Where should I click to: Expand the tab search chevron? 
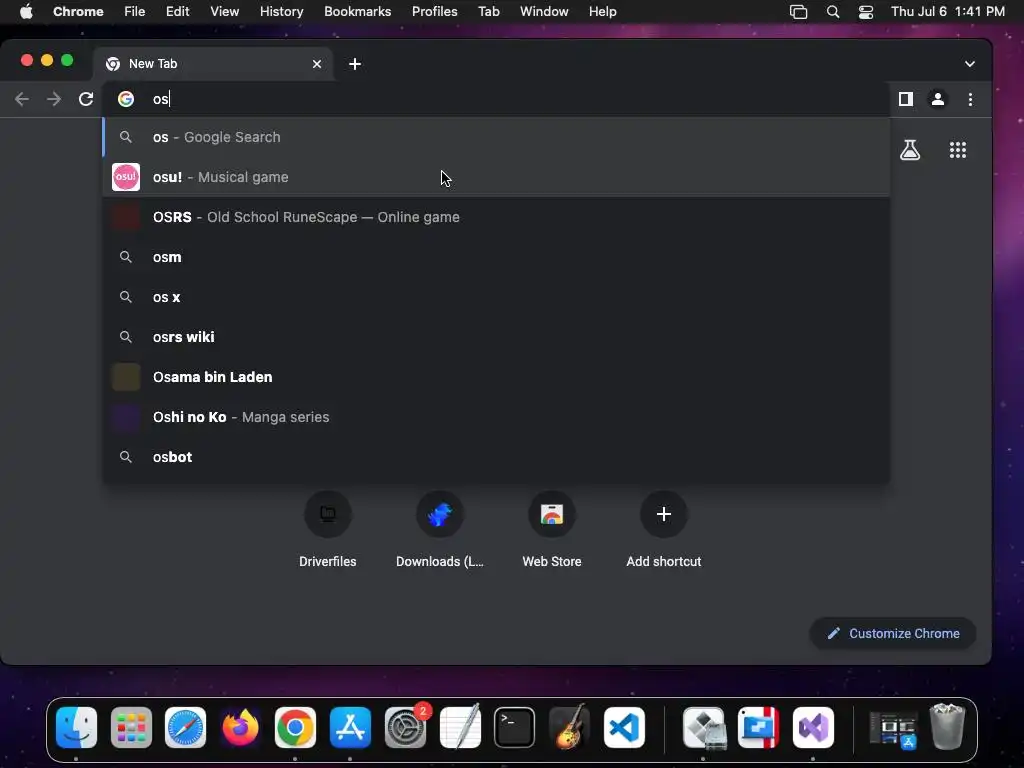[x=970, y=64]
